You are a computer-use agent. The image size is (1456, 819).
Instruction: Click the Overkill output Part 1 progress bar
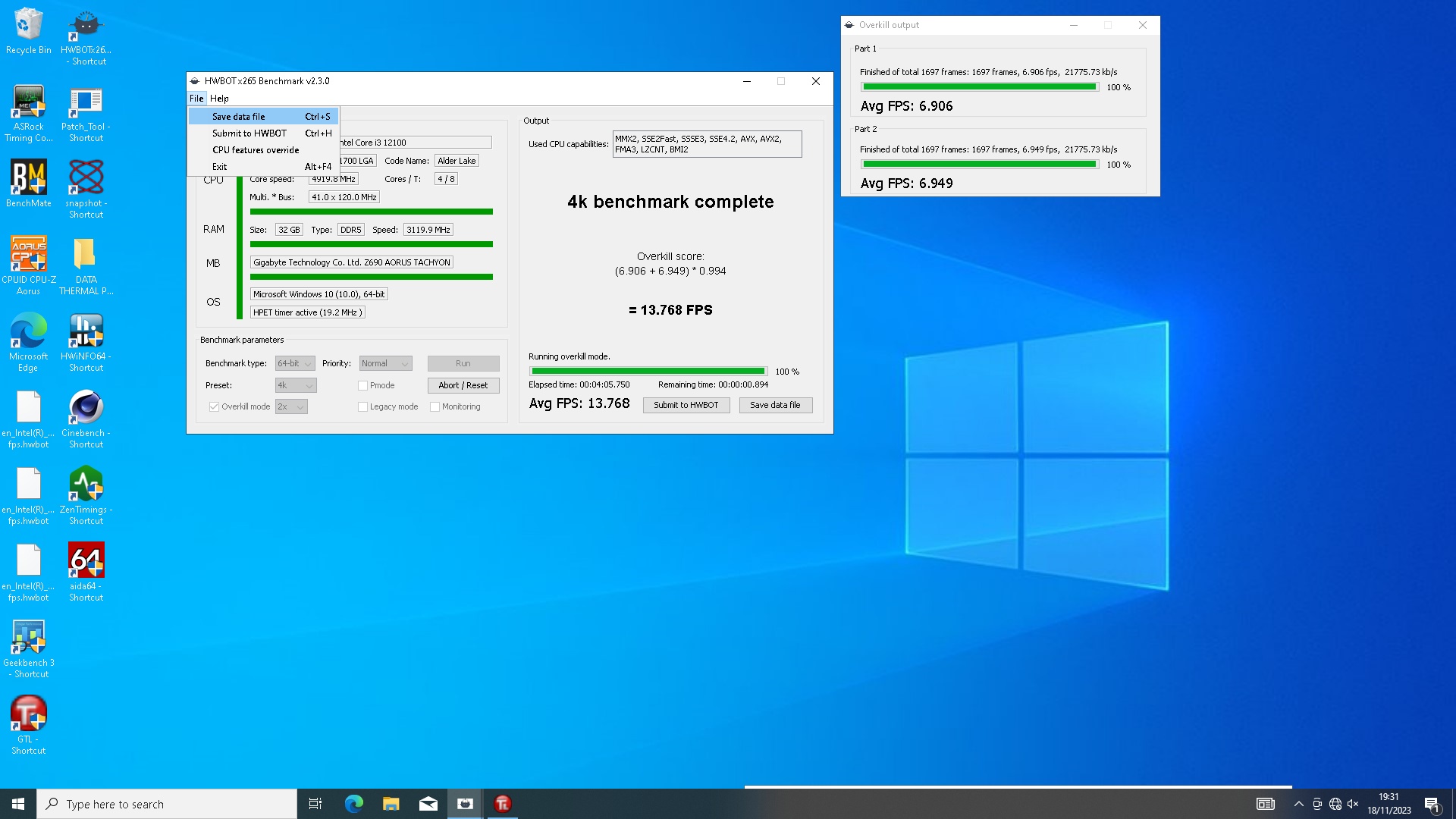[979, 87]
